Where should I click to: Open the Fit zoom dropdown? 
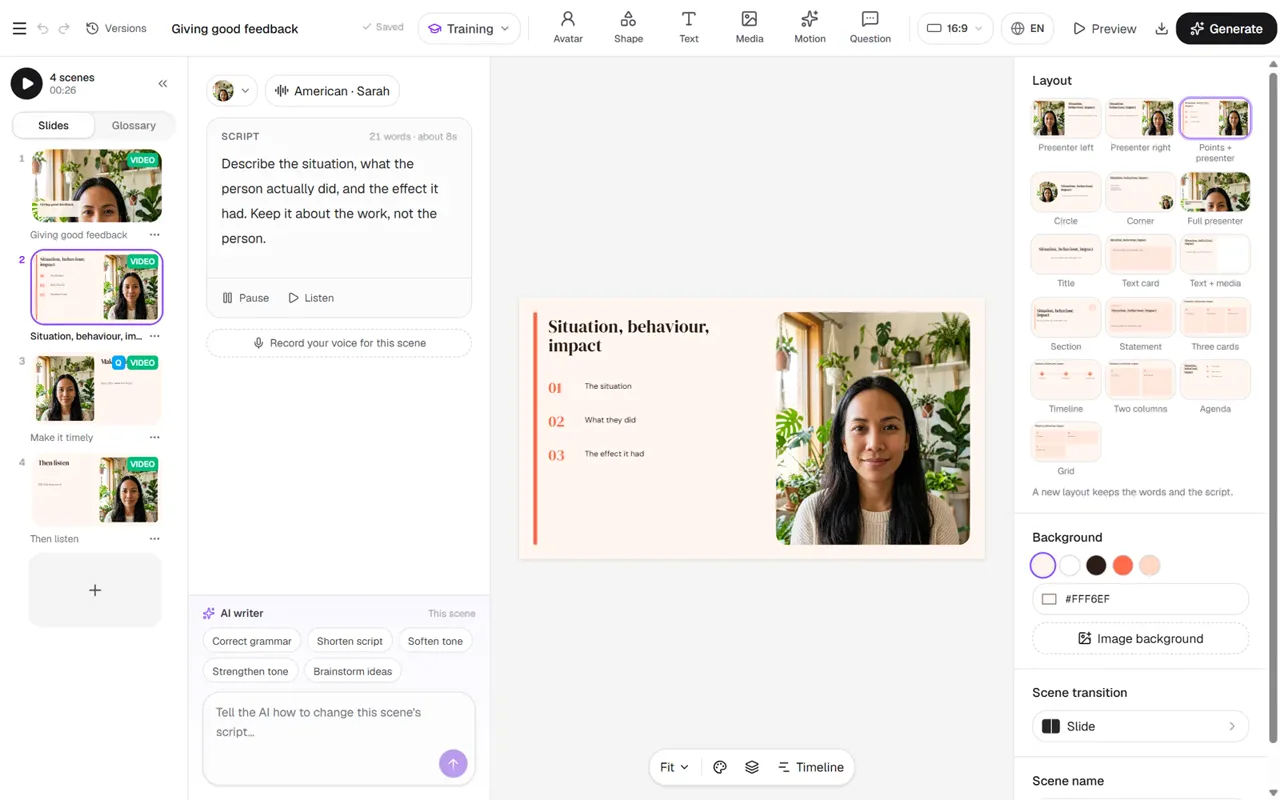point(675,767)
